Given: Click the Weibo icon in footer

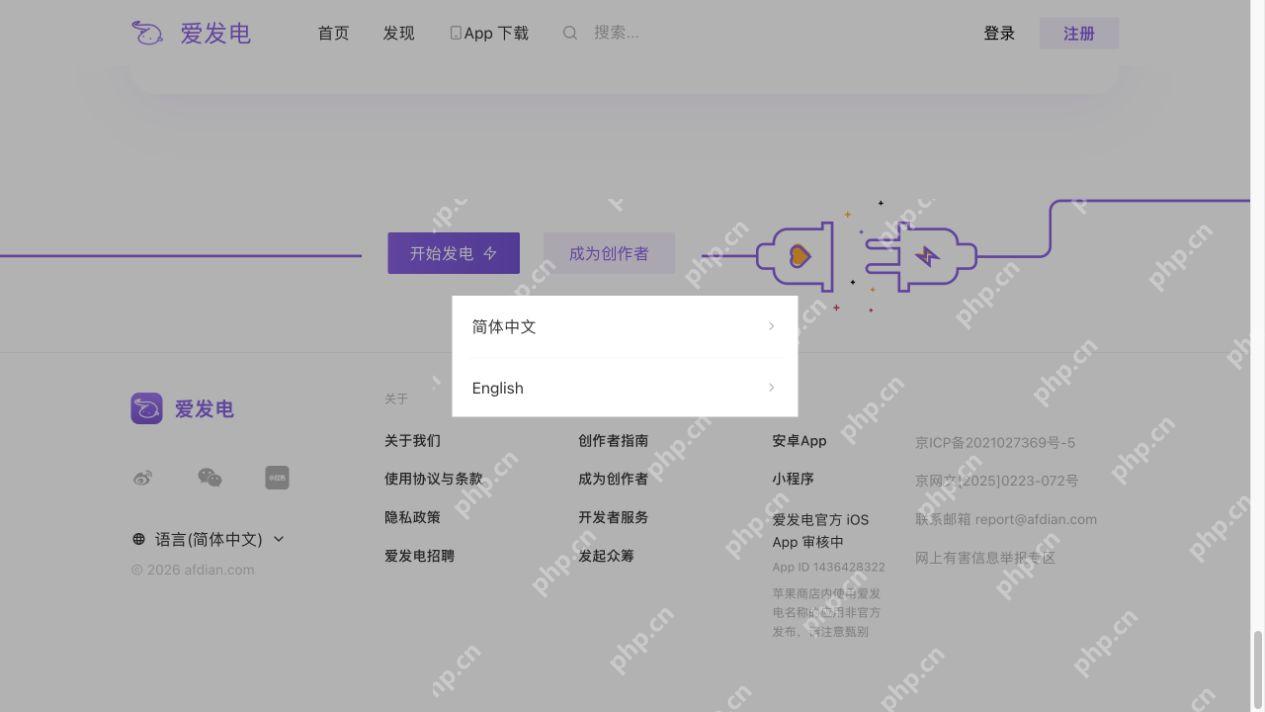Looking at the screenshot, I should pos(142,478).
